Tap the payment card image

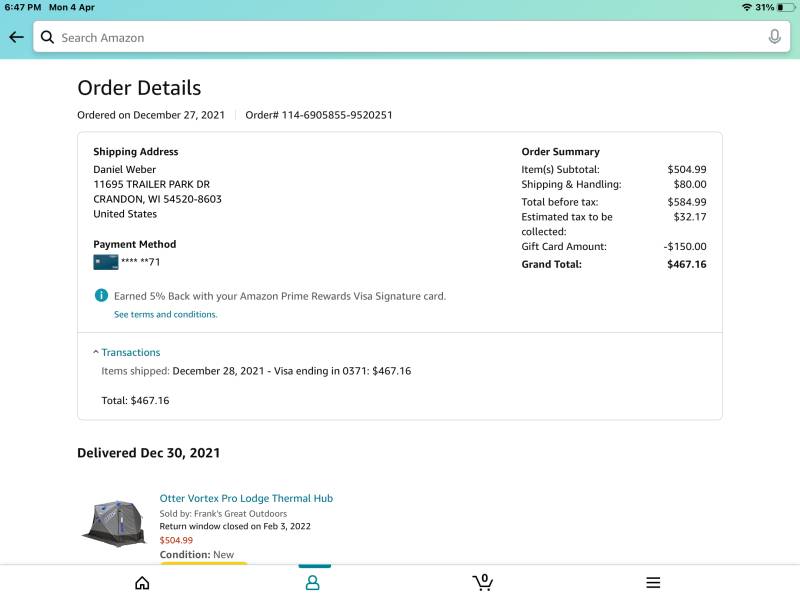[106, 262]
